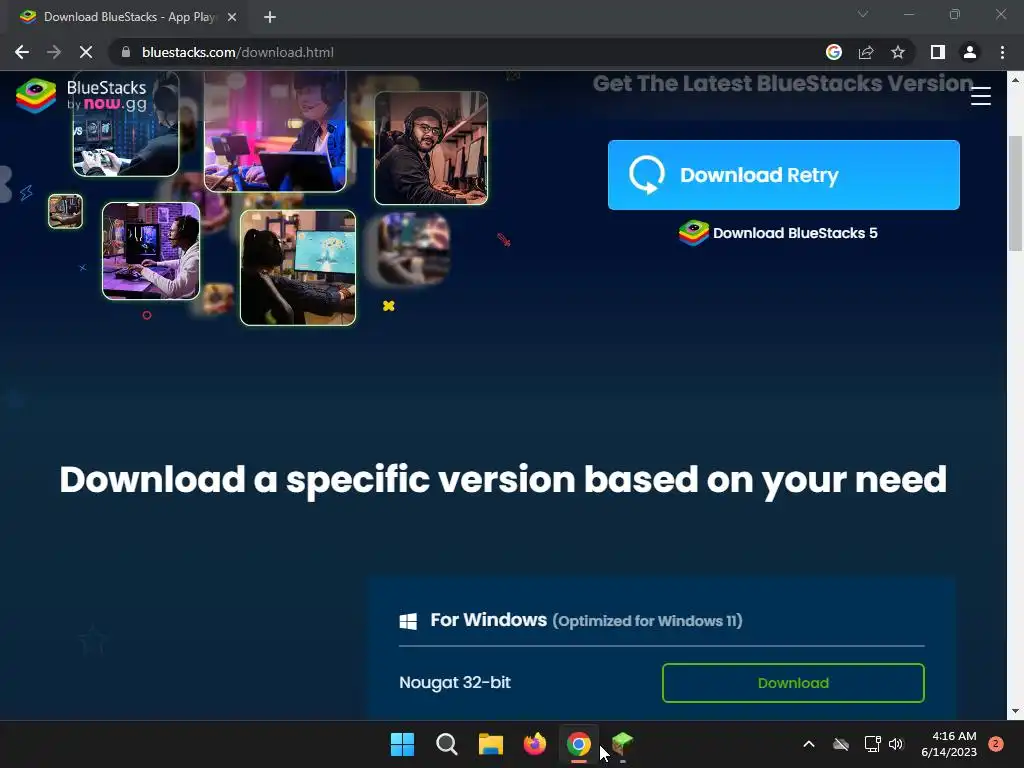This screenshot has height=768, width=1024.
Task: Show hidden system tray icons
Action: [x=808, y=744]
